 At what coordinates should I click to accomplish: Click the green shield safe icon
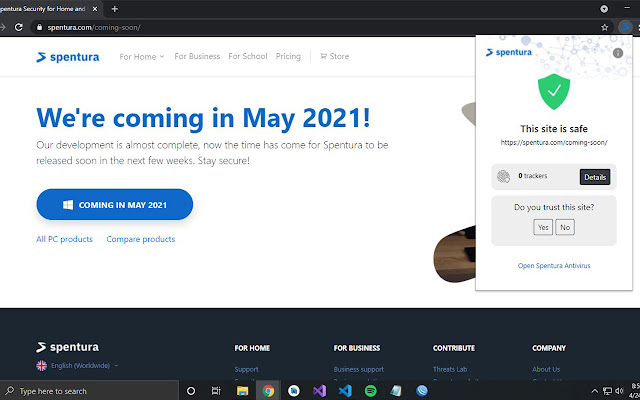pyautogui.click(x=554, y=91)
